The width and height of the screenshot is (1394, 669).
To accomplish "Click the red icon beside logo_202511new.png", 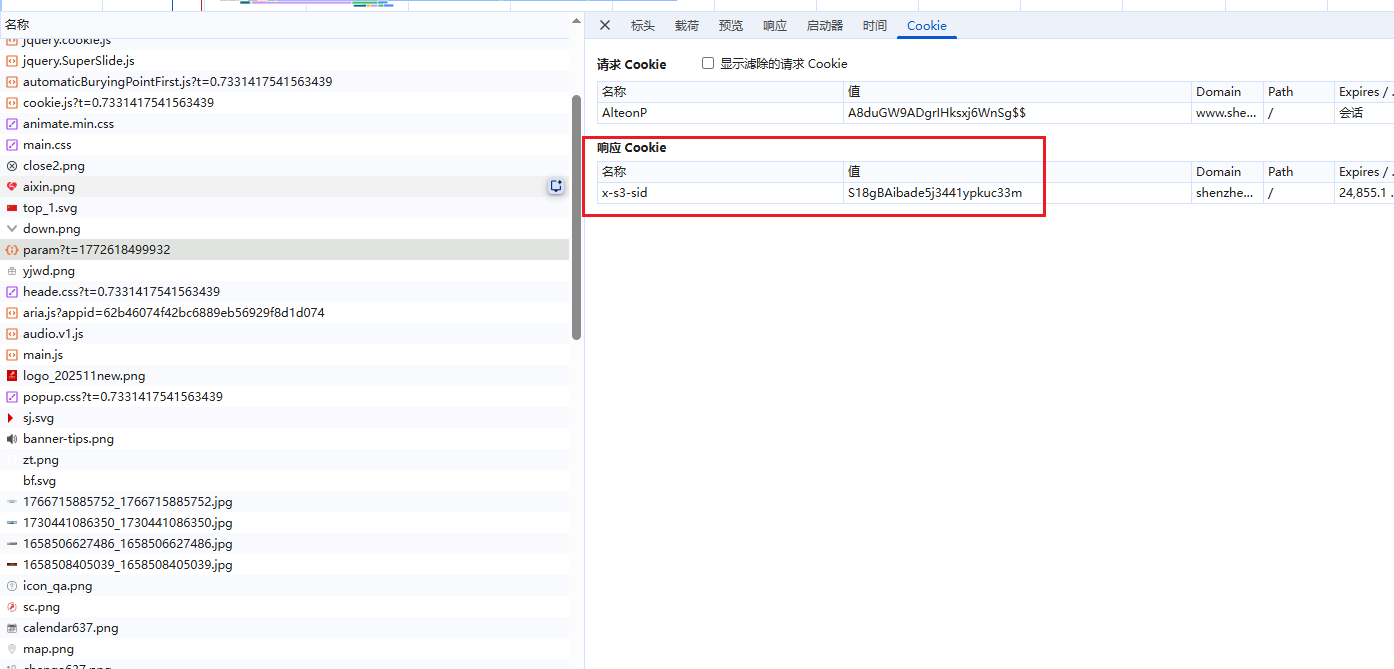I will click(12, 376).
